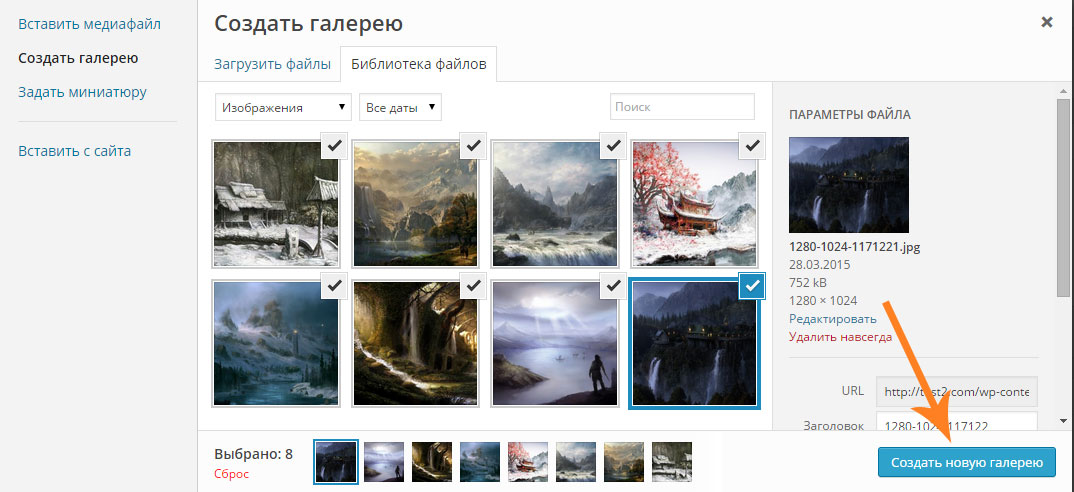Screen dimensions: 1074x492
Task: Click the URL field in file parameters
Action: point(957,393)
